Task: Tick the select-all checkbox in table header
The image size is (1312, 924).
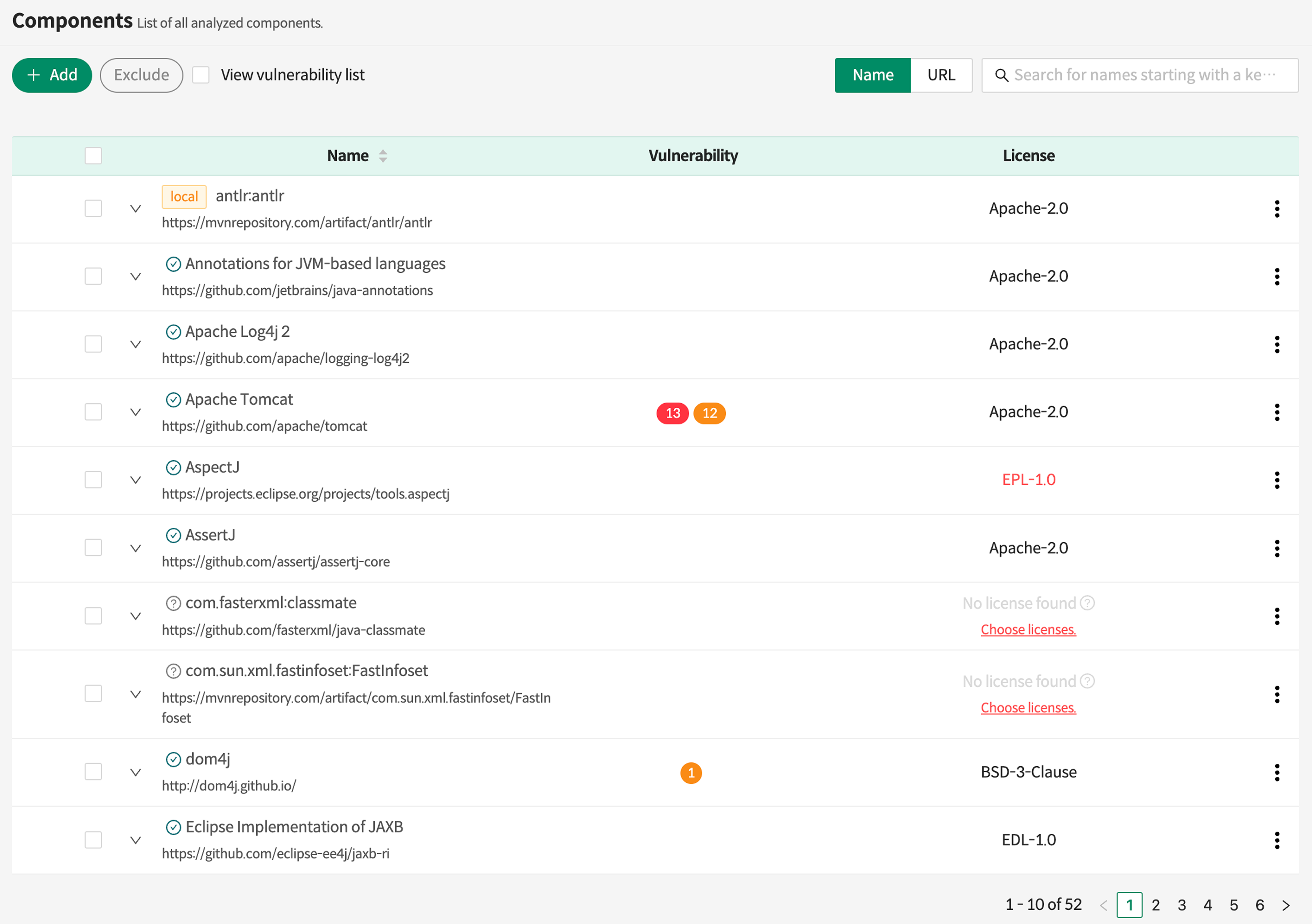Action: [x=93, y=155]
